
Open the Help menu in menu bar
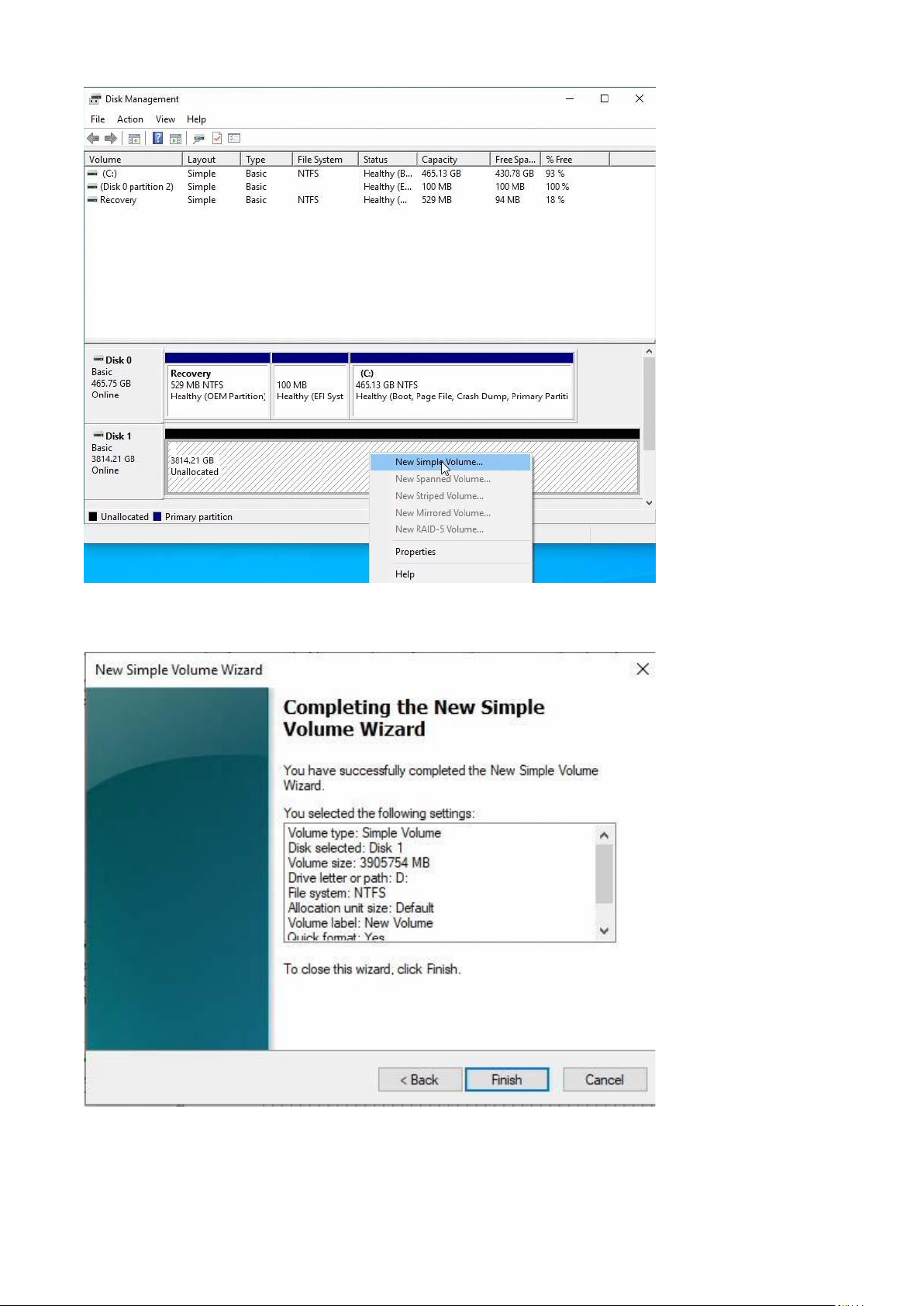coord(196,119)
